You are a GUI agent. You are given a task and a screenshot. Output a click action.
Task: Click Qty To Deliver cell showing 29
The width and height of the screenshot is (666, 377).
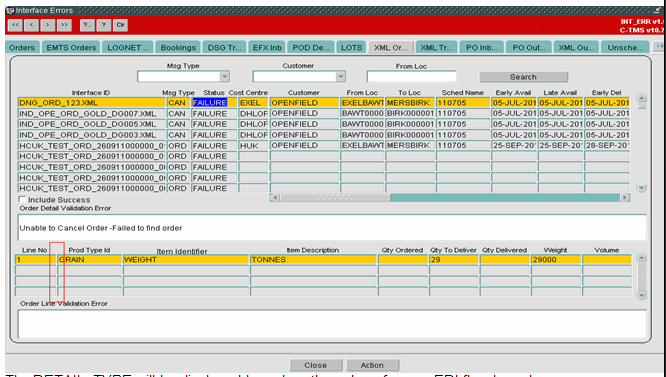[453, 259]
